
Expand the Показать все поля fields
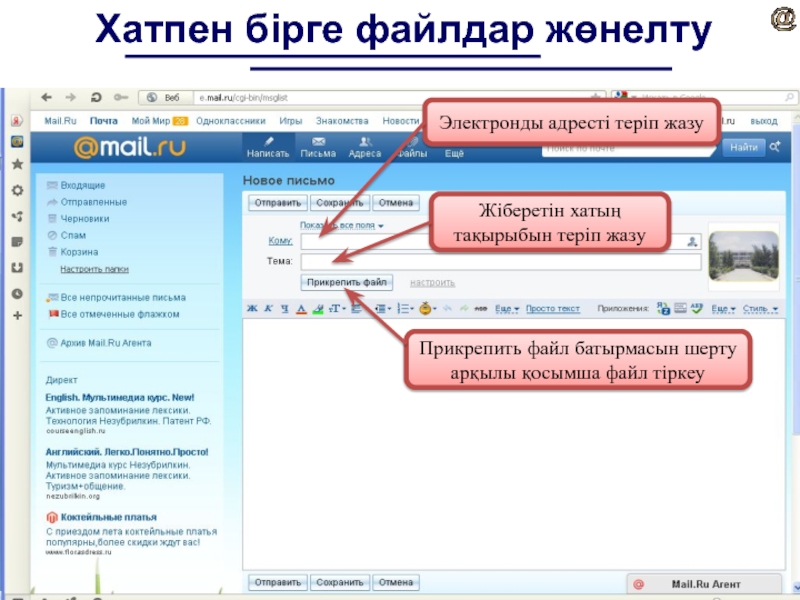(341, 226)
